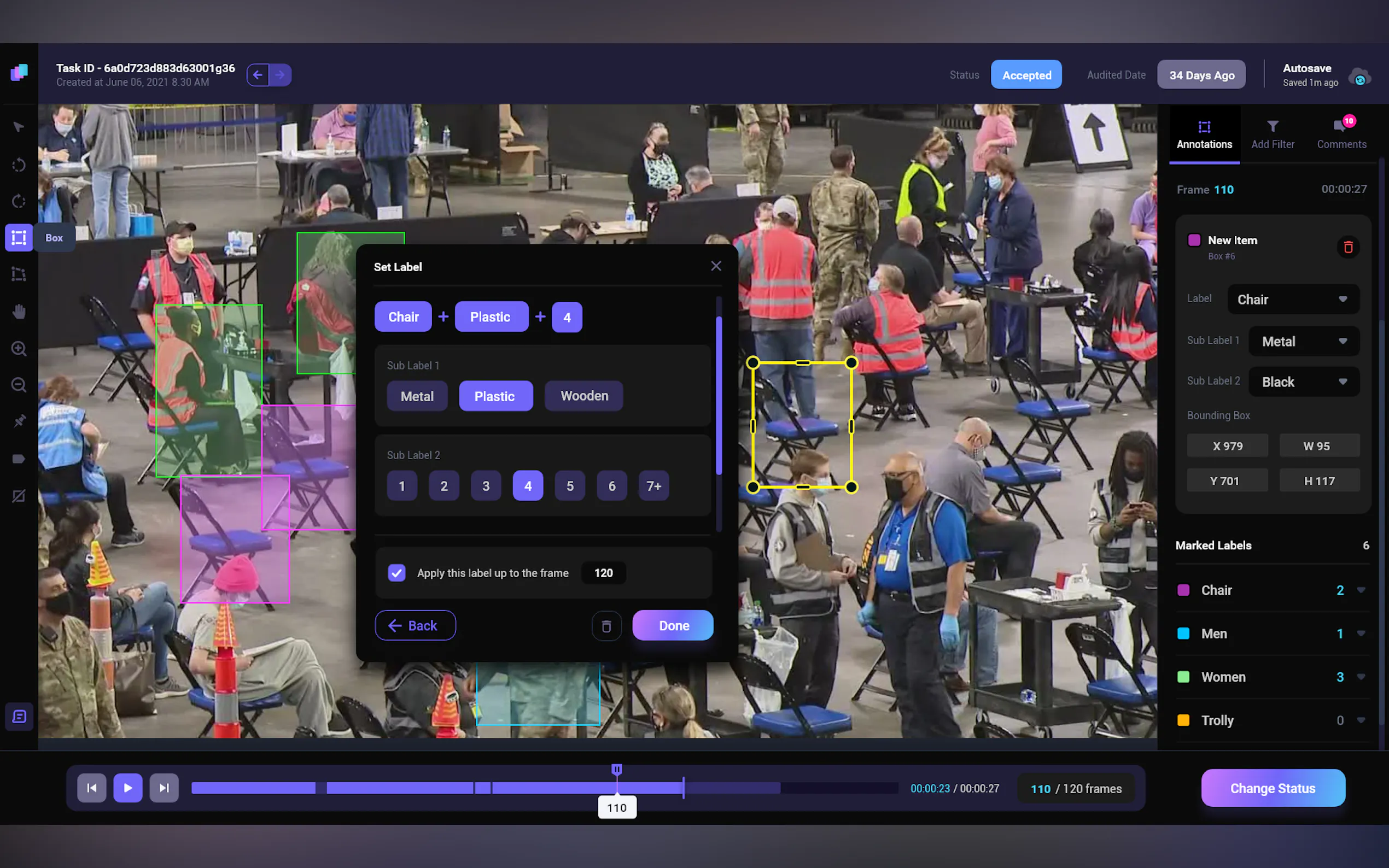Click the Change Status button
1389x868 pixels.
tap(1273, 788)
